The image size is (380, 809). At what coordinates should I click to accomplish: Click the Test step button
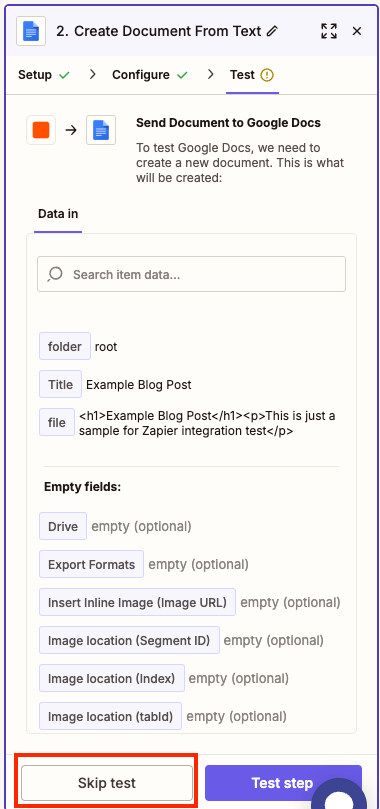click(283, 783)
